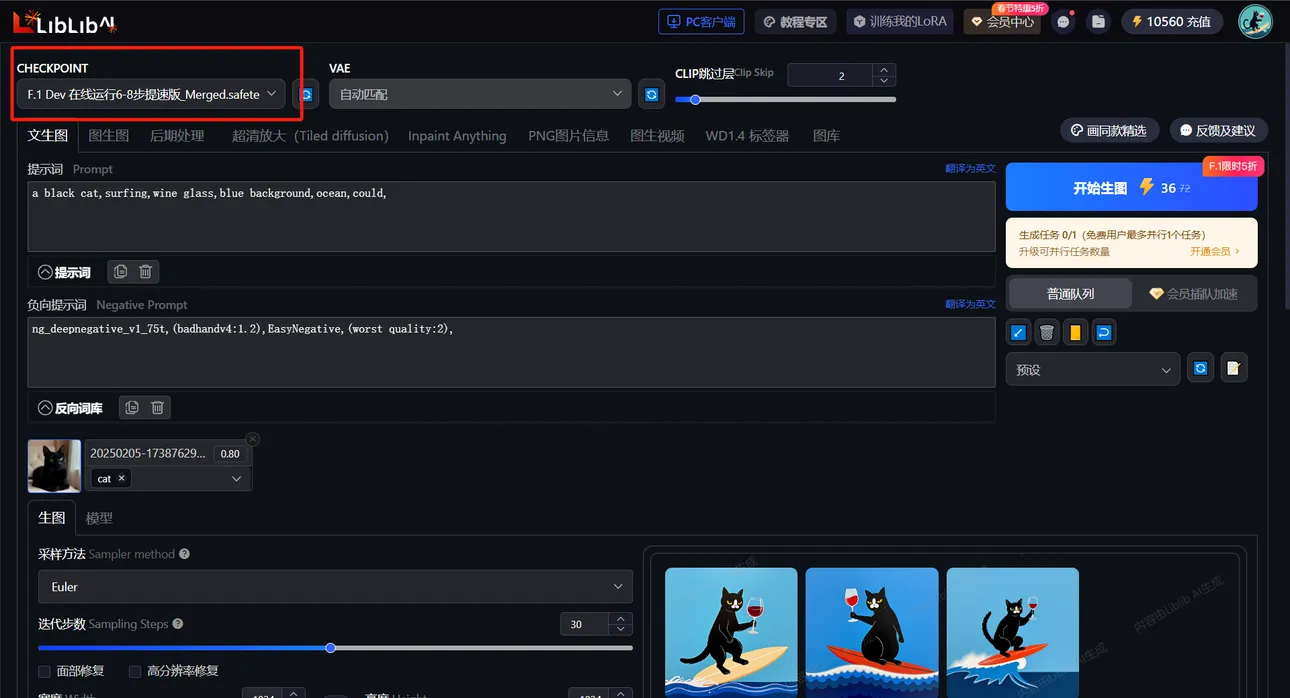Open the VAE 自动匹配 dropdown

(480, 94)
